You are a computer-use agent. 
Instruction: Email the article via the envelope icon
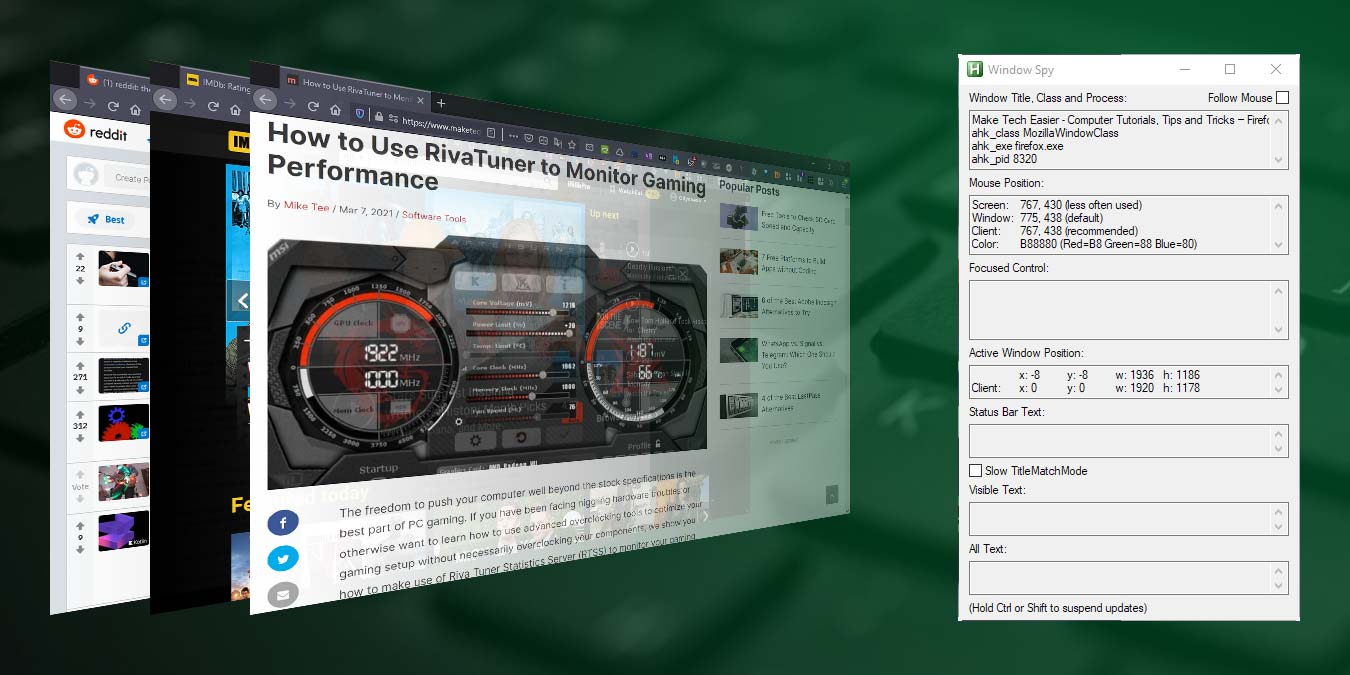(283, 593)
